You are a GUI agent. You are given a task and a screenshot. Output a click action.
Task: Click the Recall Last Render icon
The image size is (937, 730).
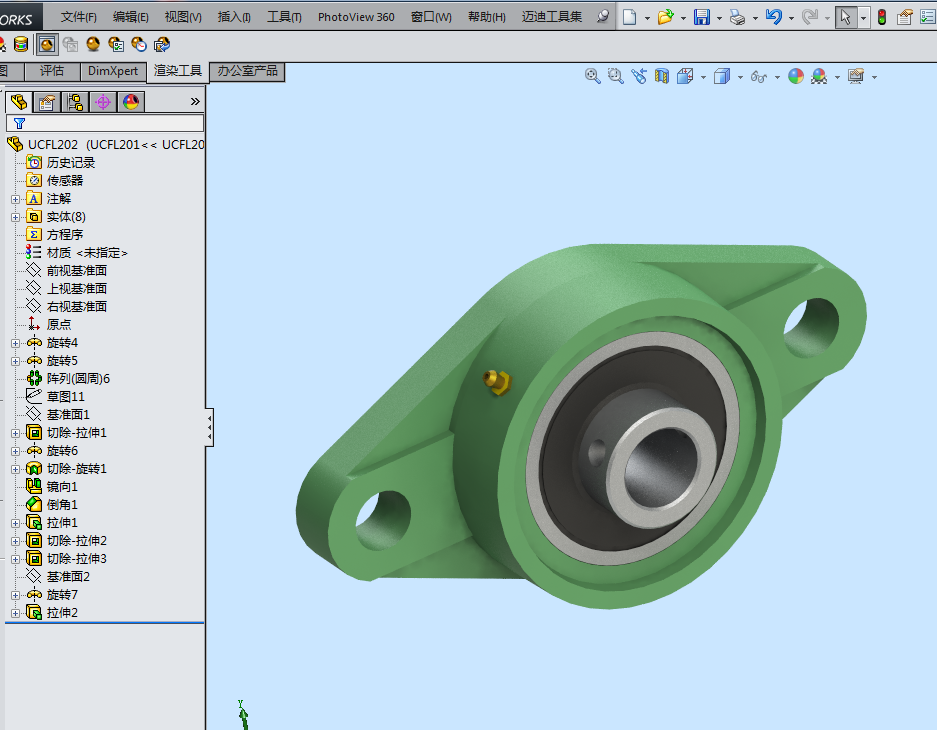(161, 44)
